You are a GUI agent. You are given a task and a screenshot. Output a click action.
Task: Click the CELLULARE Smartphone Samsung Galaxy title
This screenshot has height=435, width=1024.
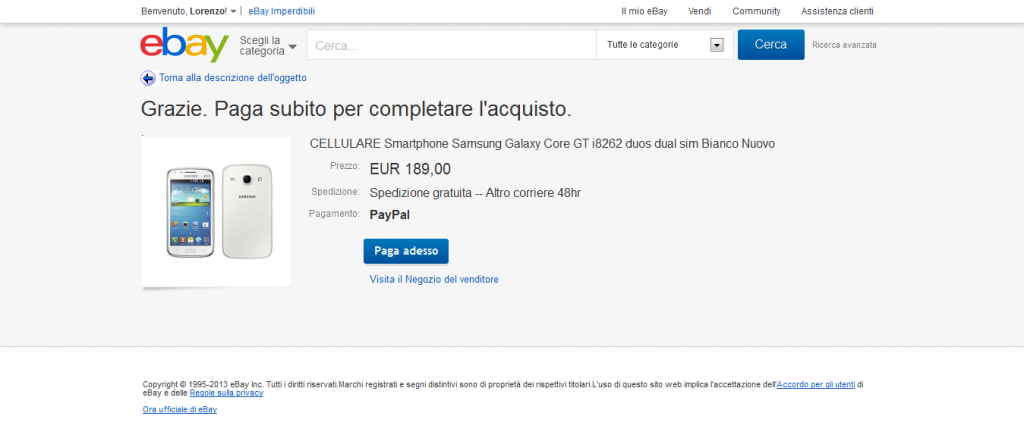[x=542, y=144]
